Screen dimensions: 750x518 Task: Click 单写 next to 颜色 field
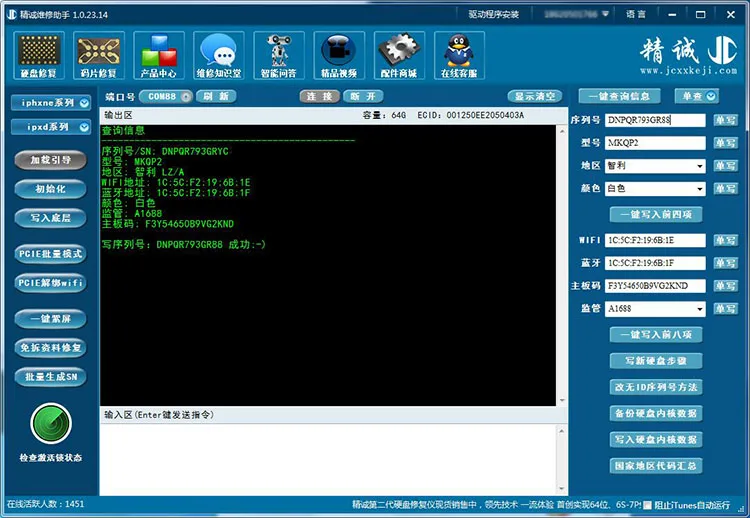[x=726, y=188]
